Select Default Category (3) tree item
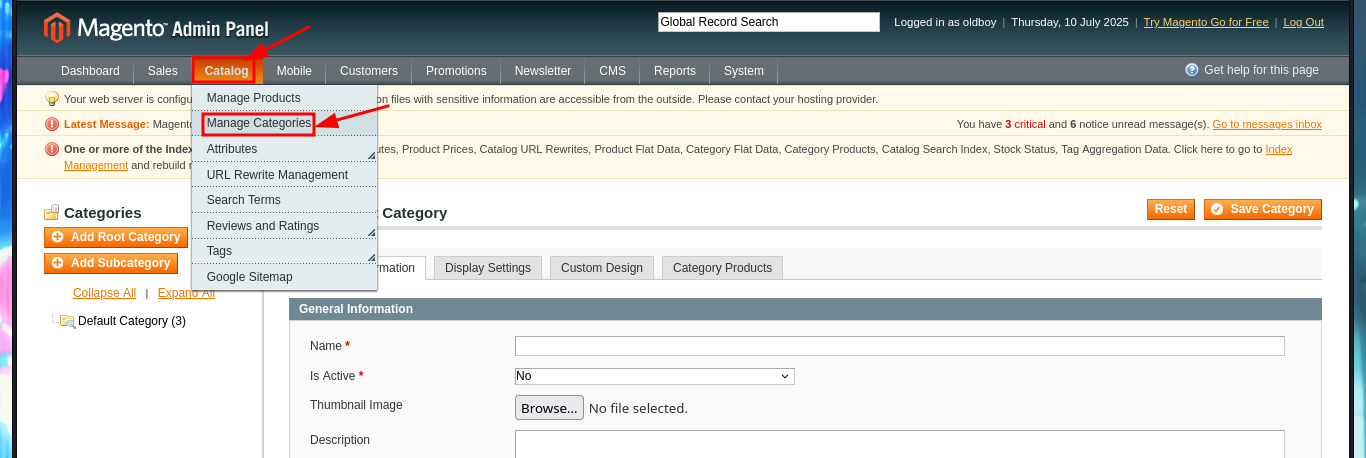1366x458 pixels. point(132,321)
